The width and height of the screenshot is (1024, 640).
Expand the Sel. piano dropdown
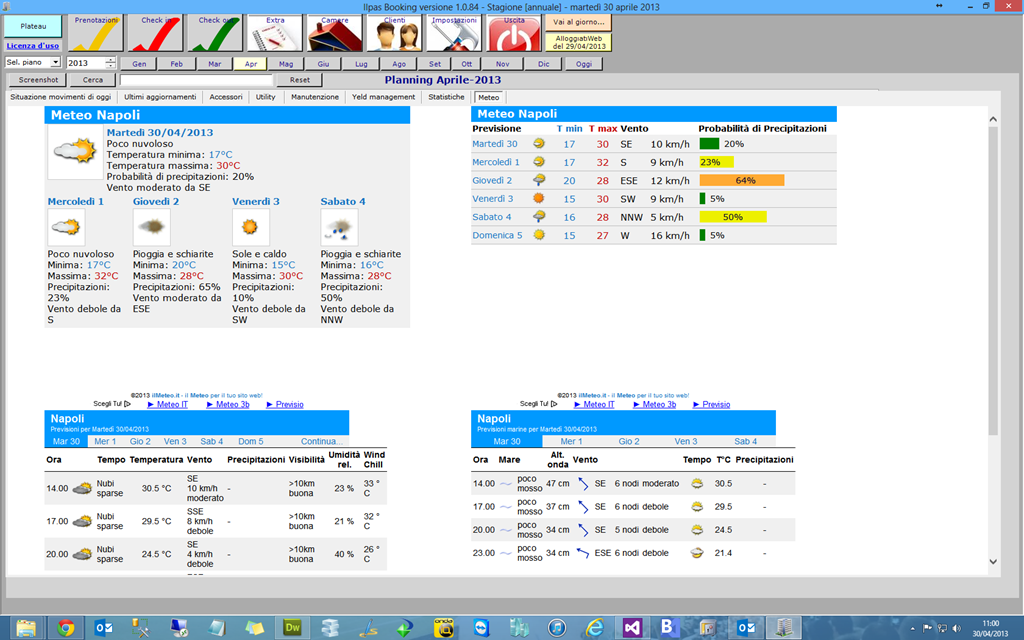(56, 63)
